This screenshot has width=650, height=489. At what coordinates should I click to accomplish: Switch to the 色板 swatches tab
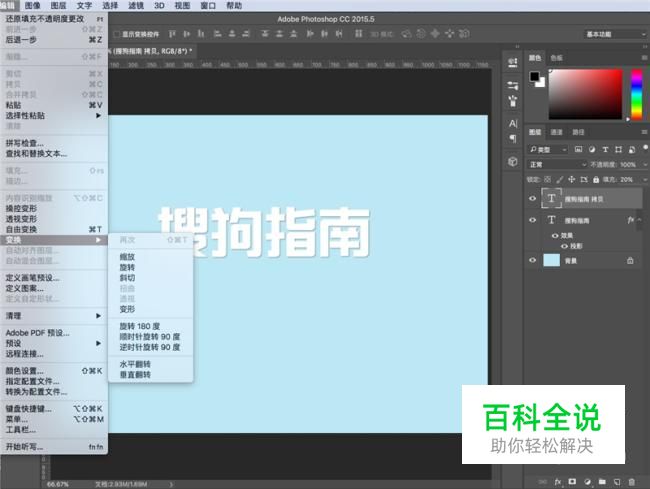556,58
